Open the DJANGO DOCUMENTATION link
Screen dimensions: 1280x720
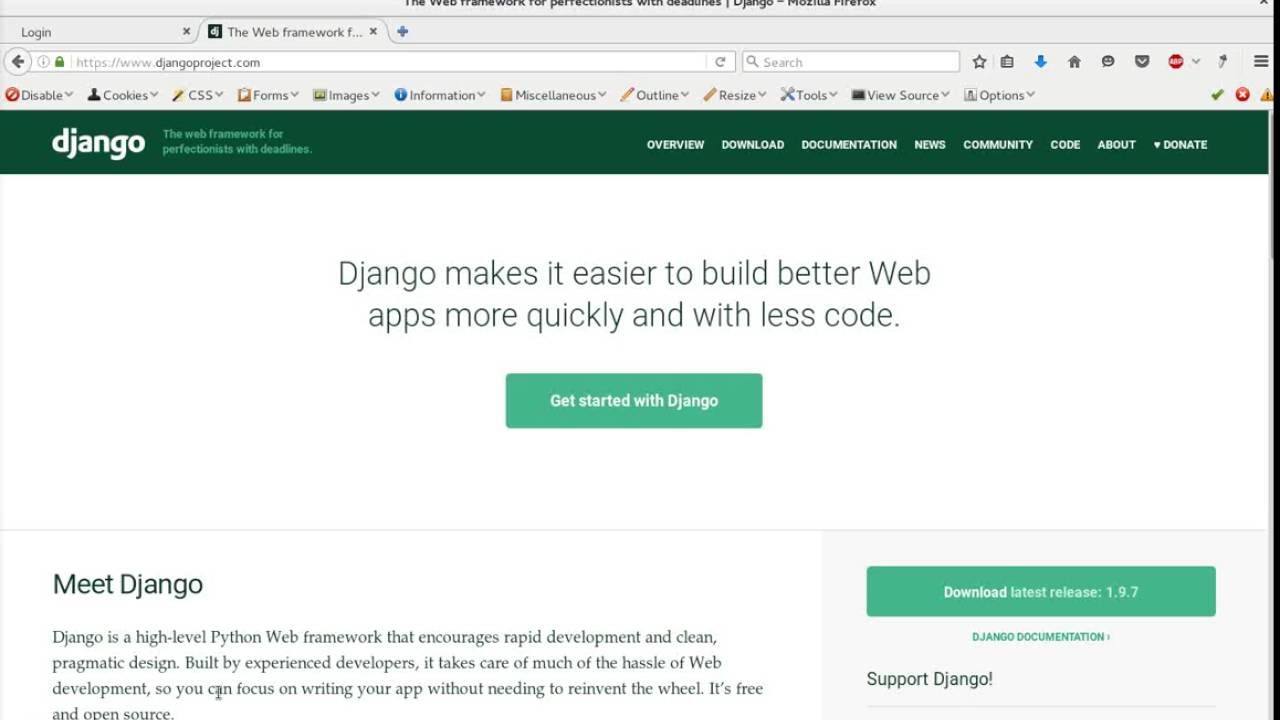pyautogui.click(x=1041, y=636)
